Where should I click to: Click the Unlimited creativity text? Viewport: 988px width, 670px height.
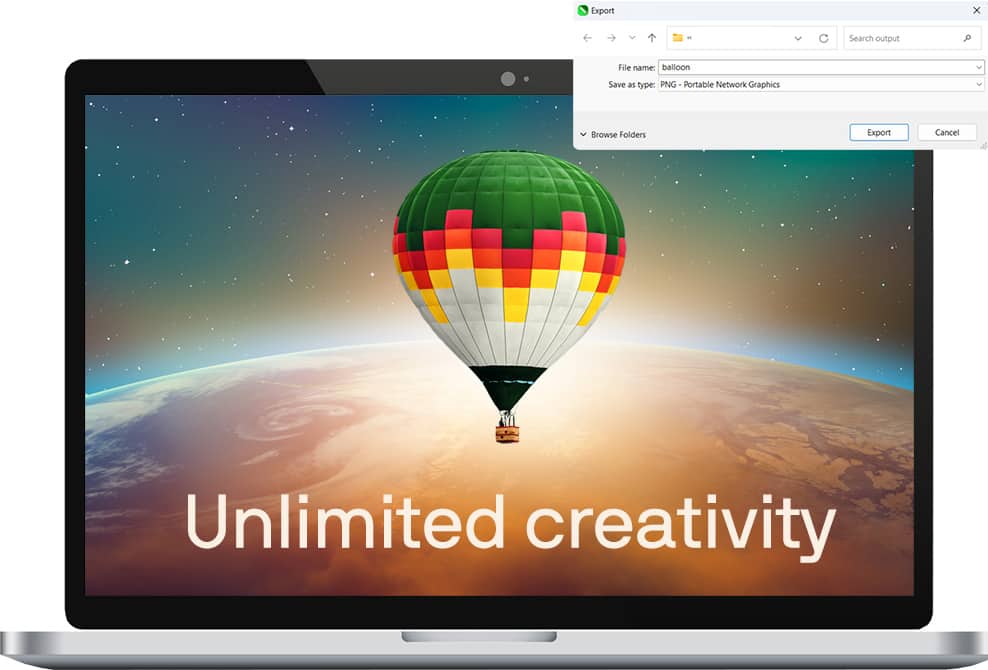pos(509,523)
